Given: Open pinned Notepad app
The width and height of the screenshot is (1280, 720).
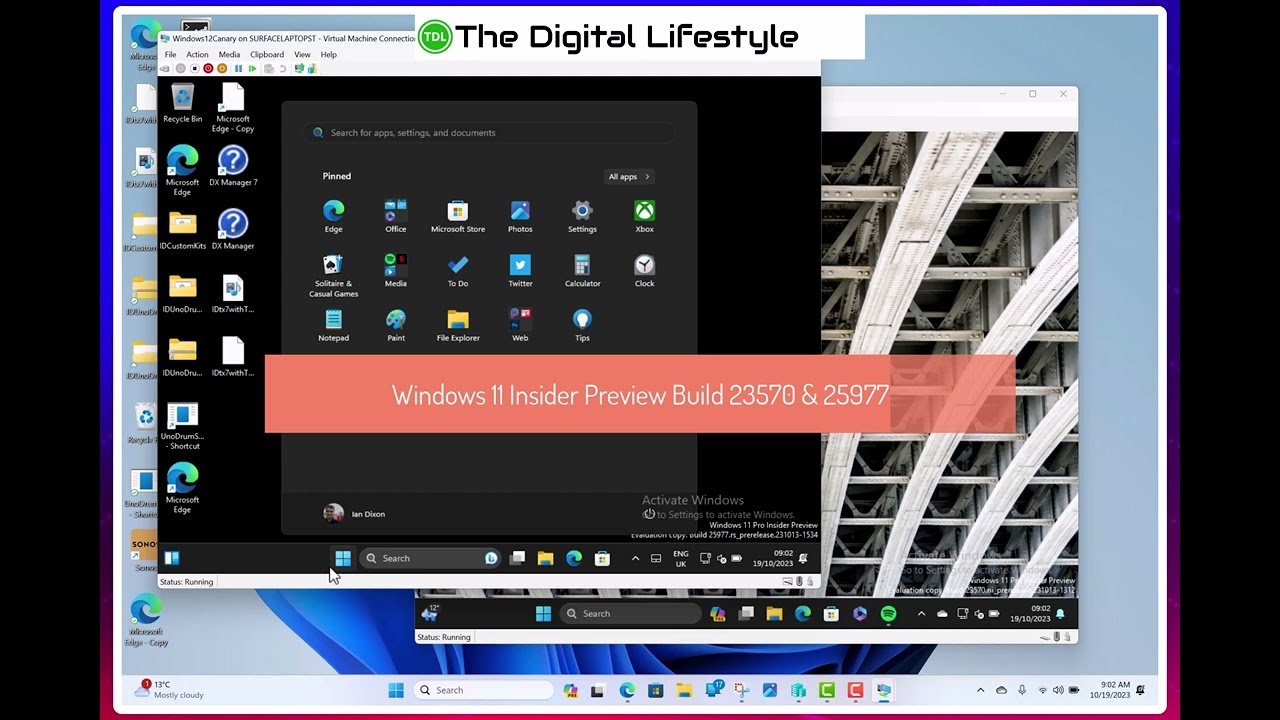Looking at the screenshot, I should pyautogui.click(x=333, y=325).
